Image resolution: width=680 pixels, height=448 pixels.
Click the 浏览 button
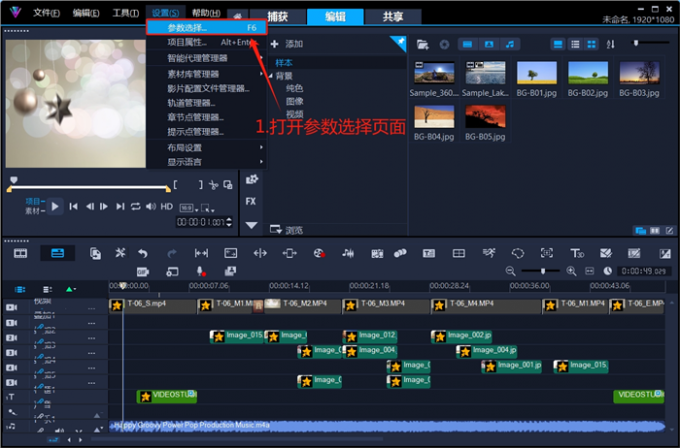(x=287, y=230)
